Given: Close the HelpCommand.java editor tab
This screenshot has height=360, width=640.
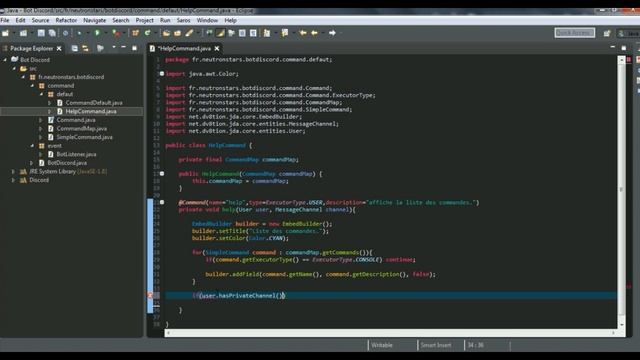Looking at the screenshot, I should (217, 48).
